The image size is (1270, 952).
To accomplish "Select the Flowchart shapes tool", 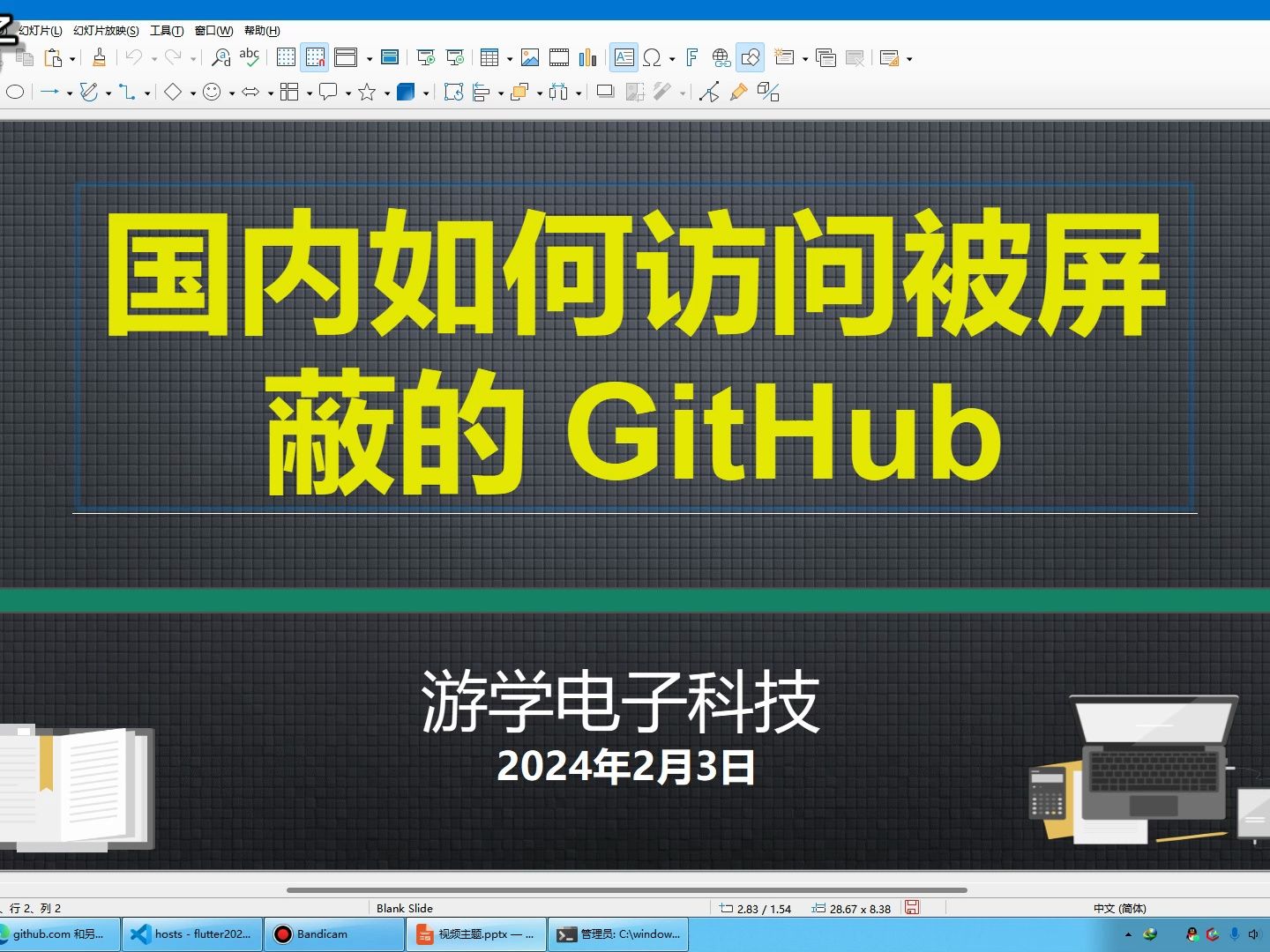I will pos(289,92).
